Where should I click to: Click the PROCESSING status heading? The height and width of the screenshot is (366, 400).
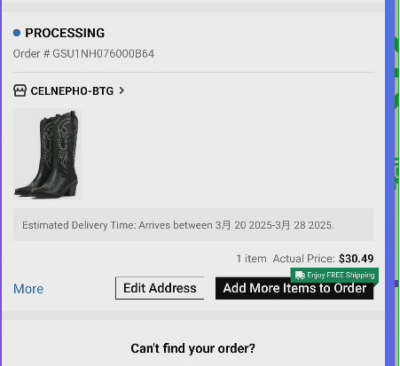tap(65, 33)
